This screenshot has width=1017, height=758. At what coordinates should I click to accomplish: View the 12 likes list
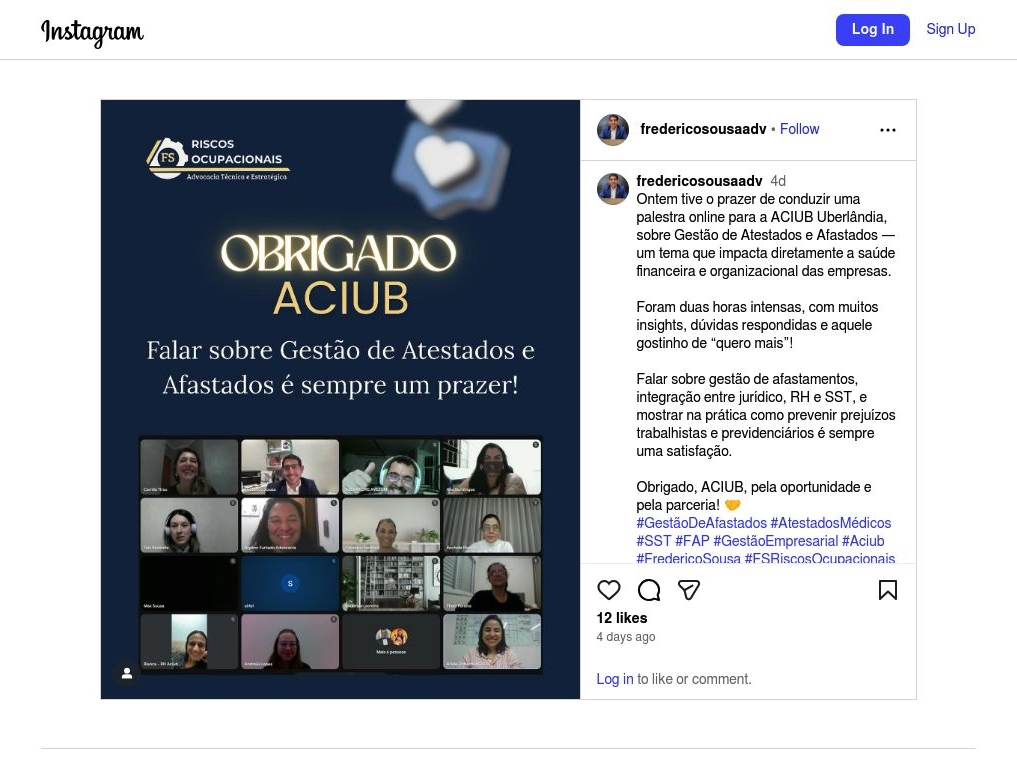pyautogui.click(x=621, y=618)
